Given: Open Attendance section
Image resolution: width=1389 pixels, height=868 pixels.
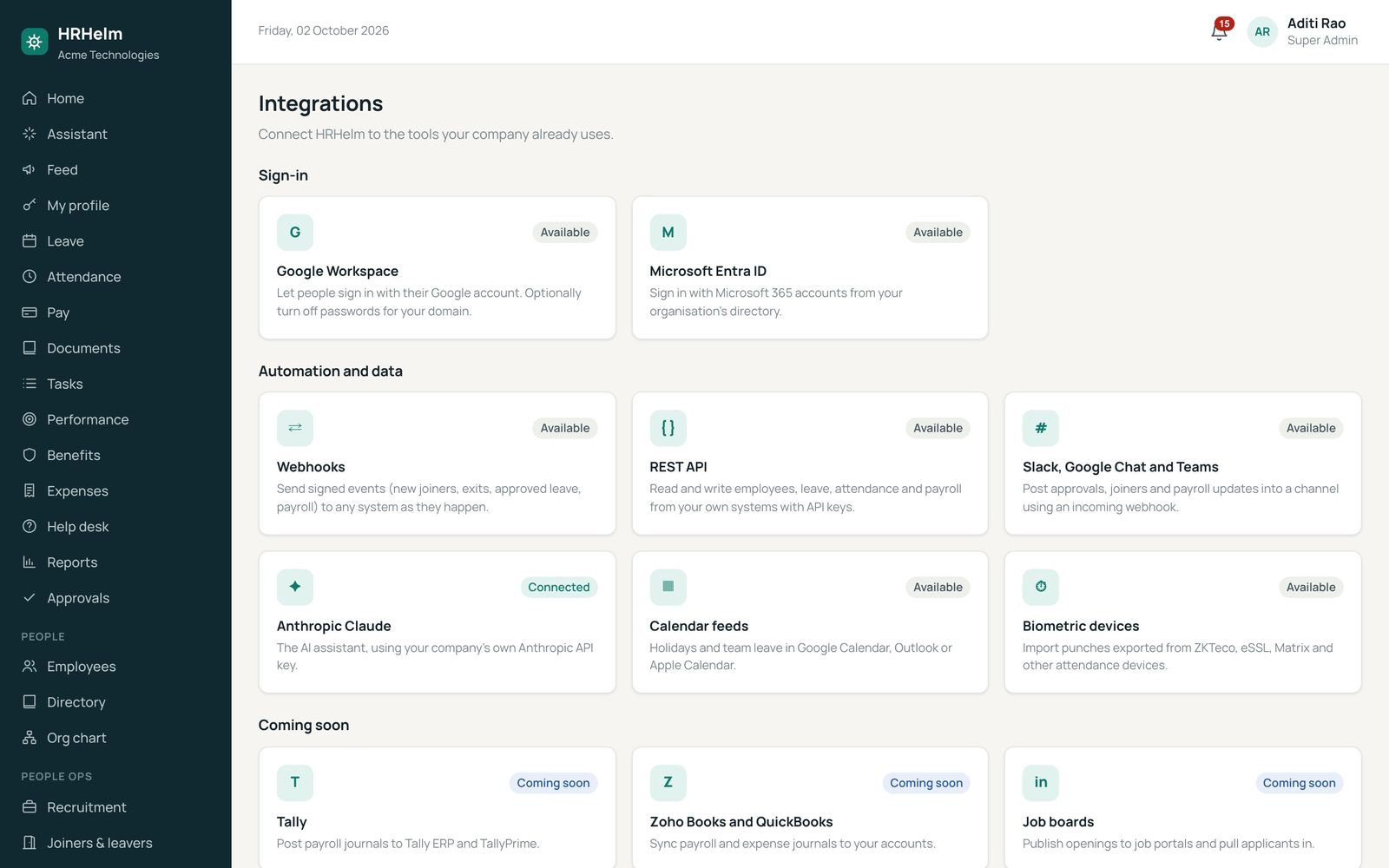Looking at the screenshot, I should [x=115, y=276].
